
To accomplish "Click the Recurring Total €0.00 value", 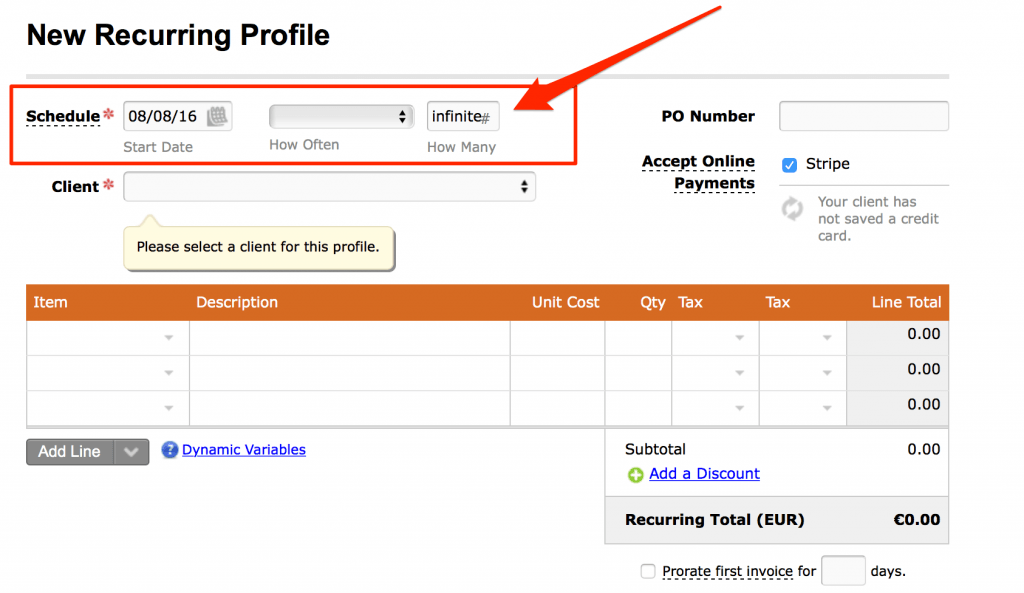I will click(x=917, y=520).
